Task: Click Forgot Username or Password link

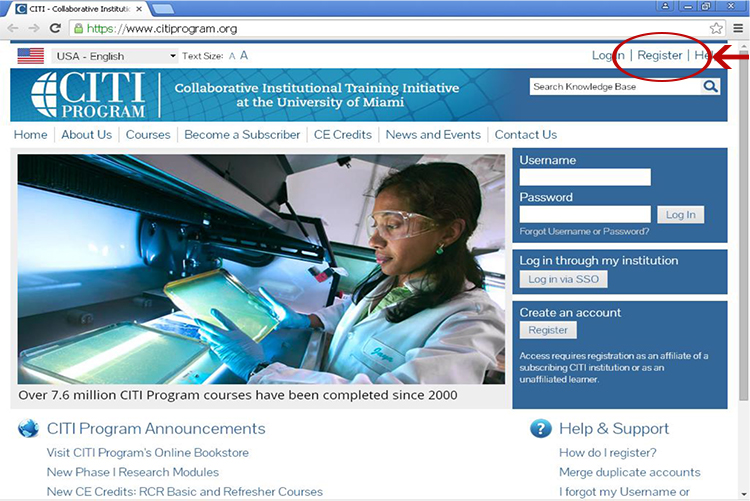Action: pos(584,231)
